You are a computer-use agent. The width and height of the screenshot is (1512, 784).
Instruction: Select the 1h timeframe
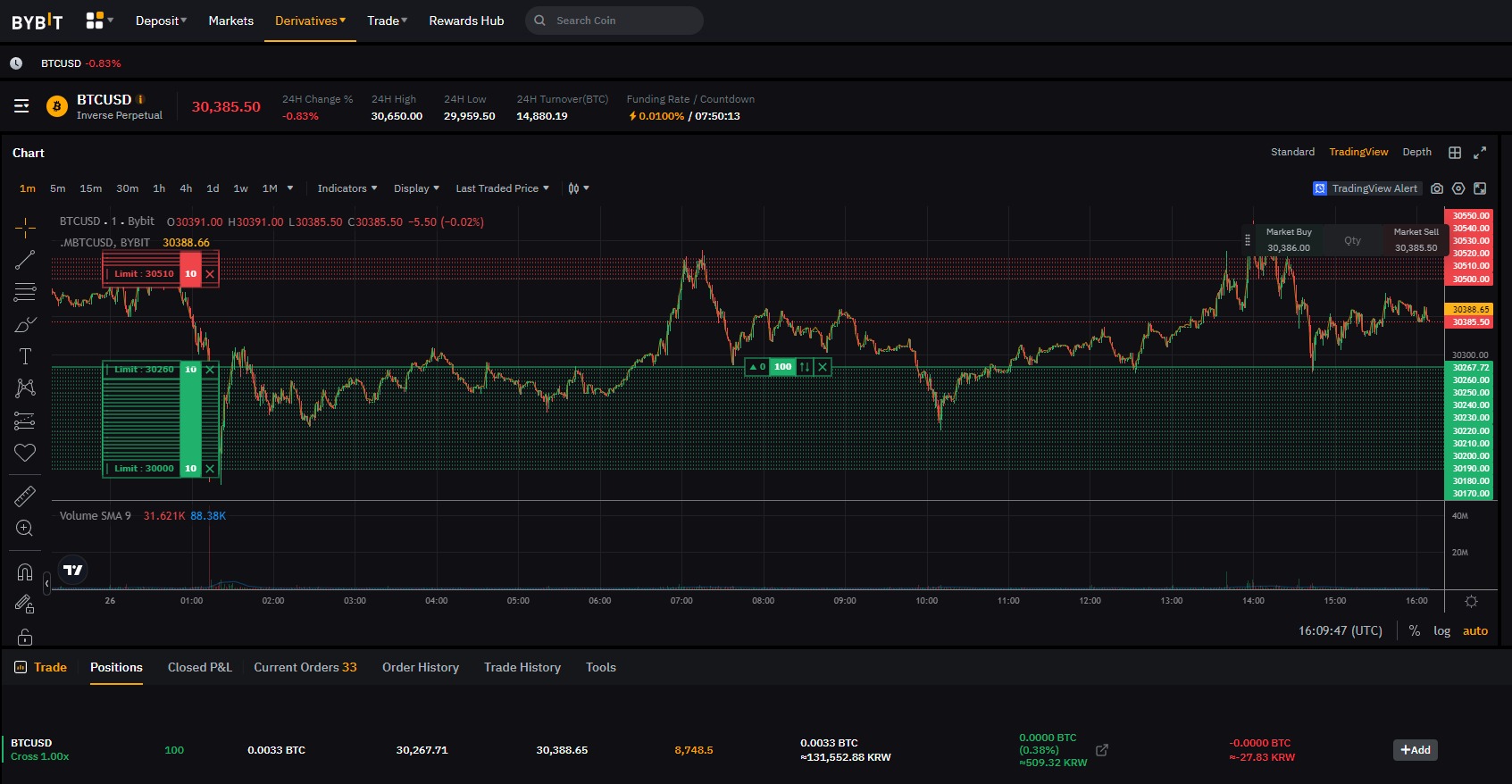pyautogui.click(x=159, y=188)
